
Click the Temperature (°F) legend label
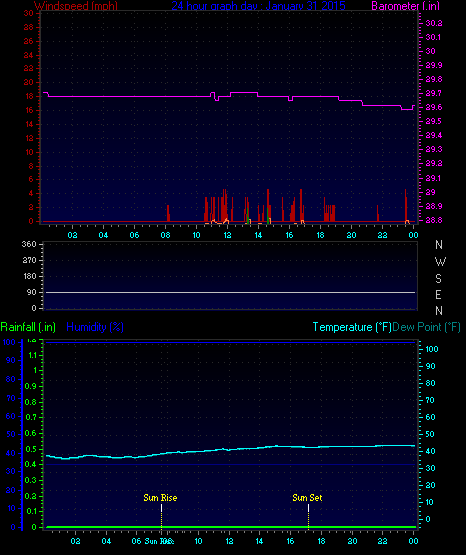tap(352, 327)
